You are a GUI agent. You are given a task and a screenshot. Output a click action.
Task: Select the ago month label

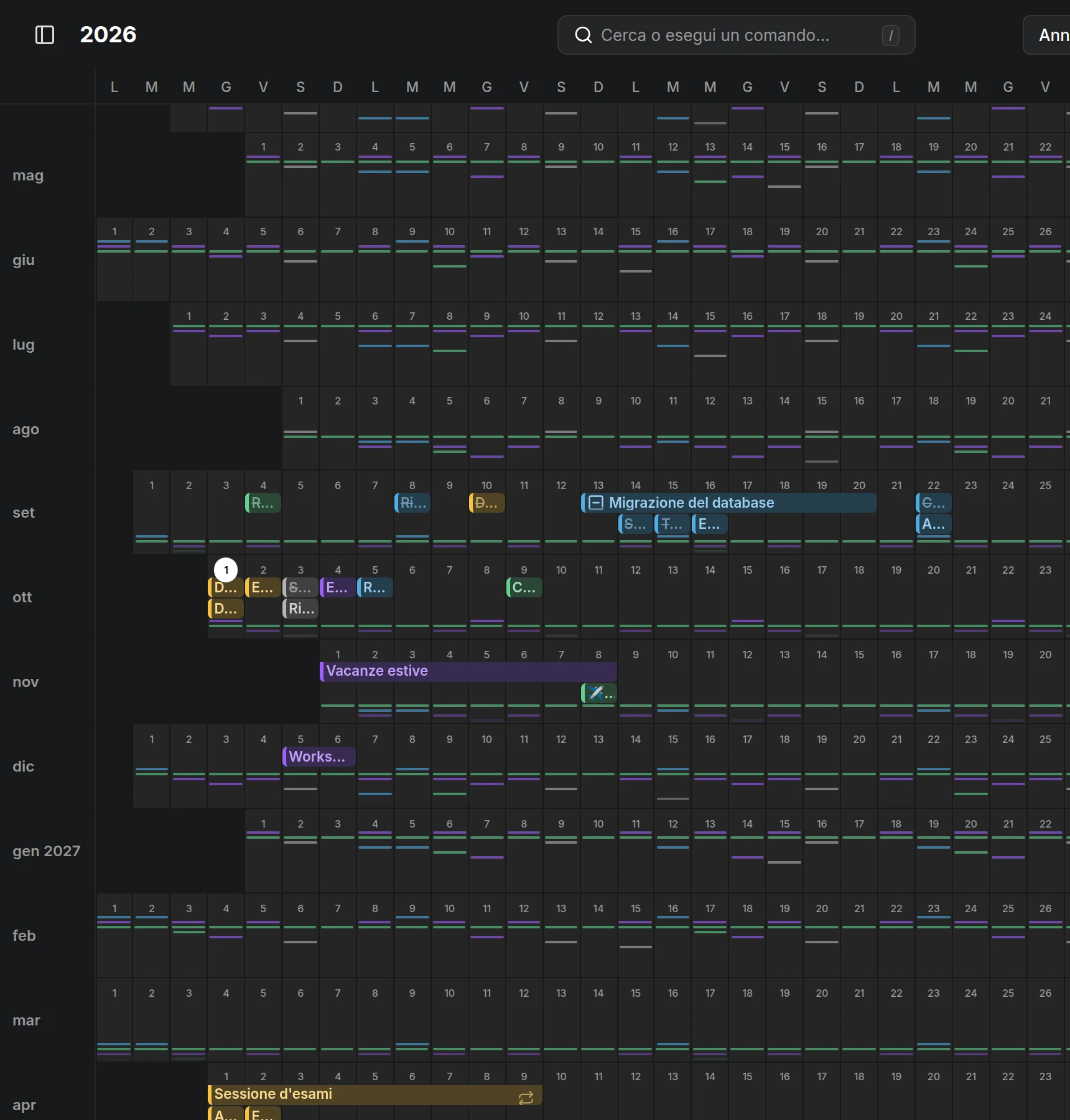tap(26, 429)
